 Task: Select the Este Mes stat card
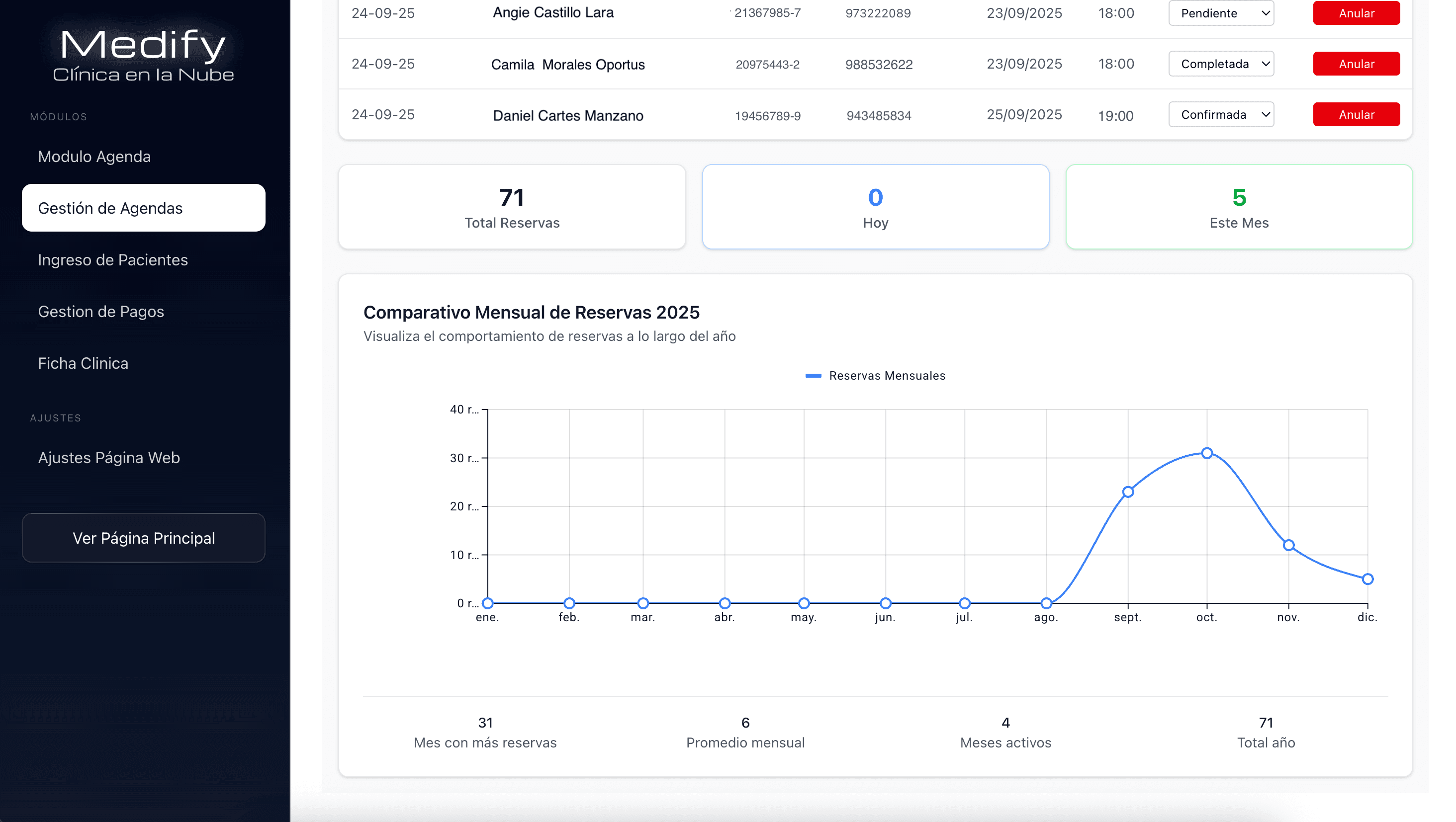pos(1238,207)
